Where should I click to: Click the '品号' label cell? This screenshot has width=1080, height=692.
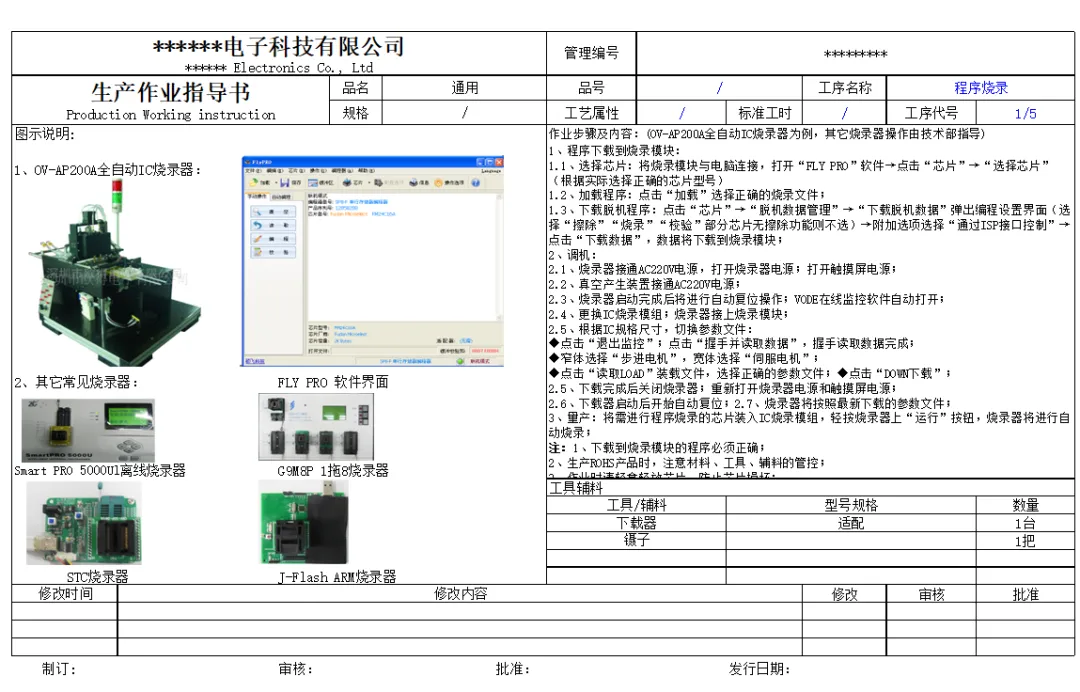591,88
